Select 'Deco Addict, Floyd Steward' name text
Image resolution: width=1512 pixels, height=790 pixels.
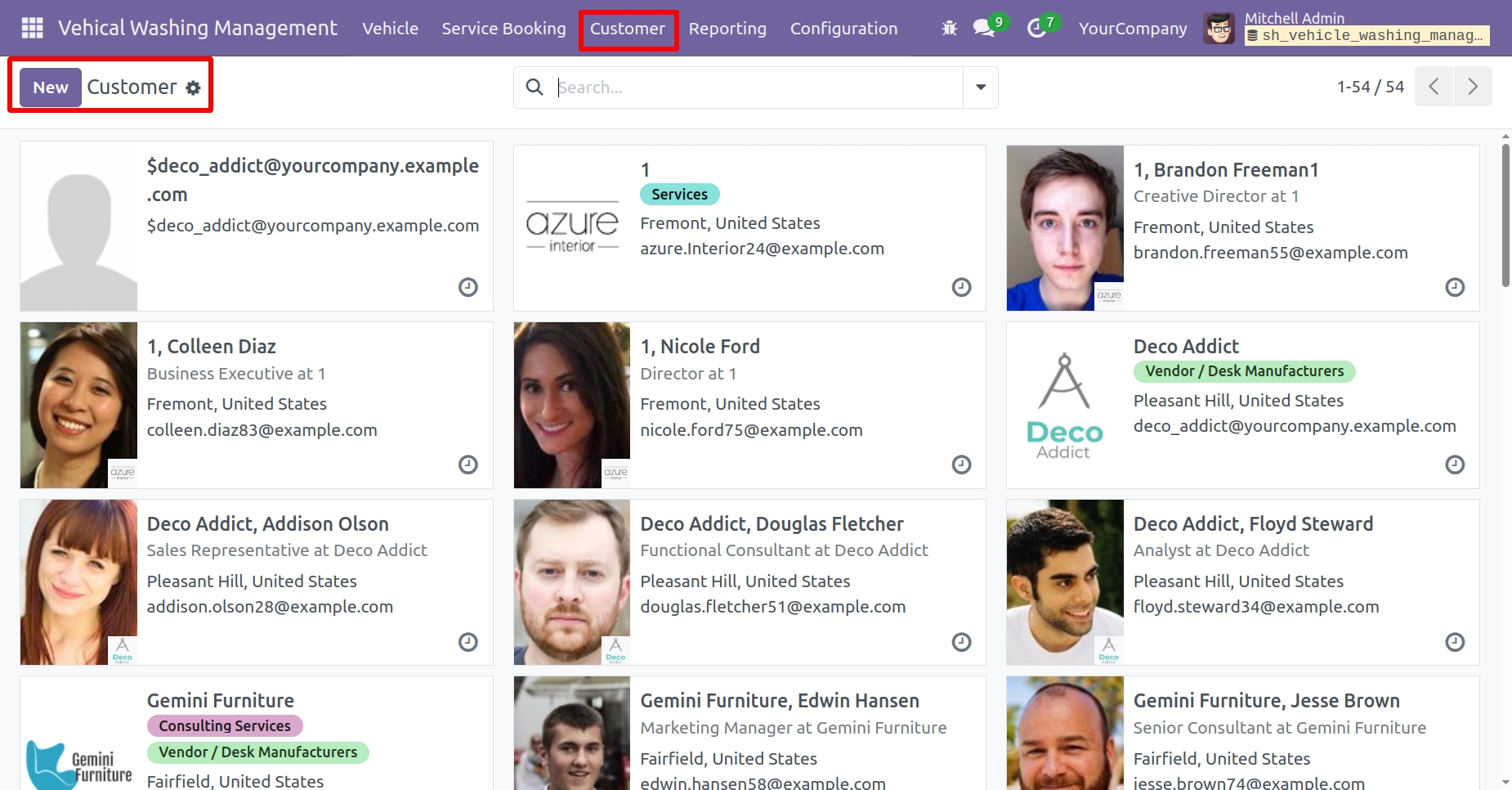[x=1253, y=524]
